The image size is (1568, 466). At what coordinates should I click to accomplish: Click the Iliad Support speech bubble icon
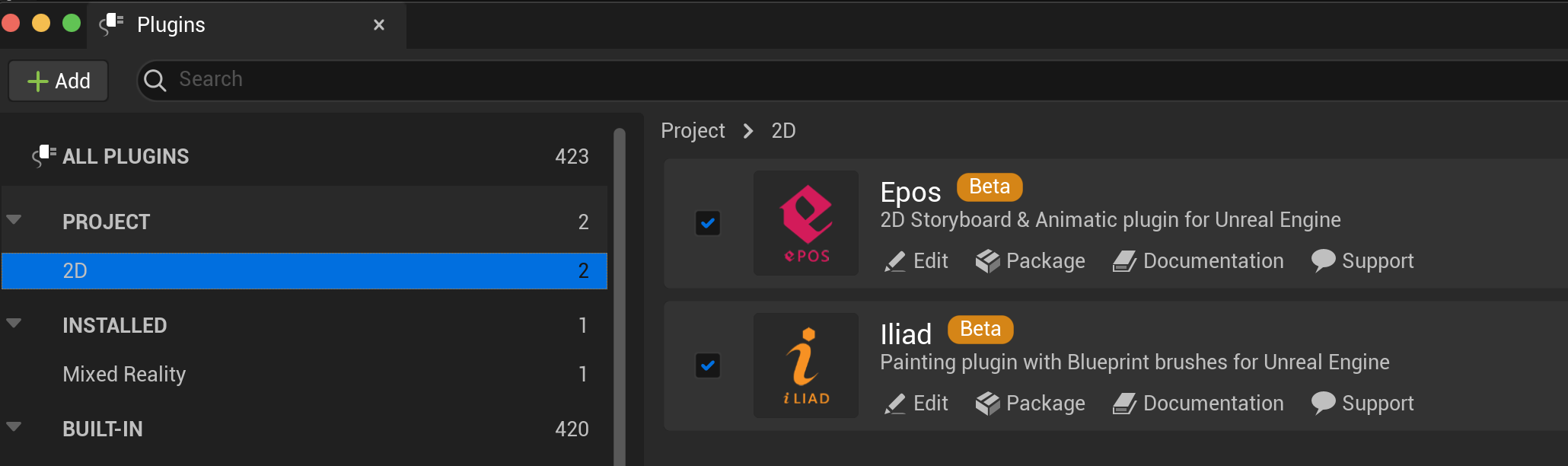pos(1324,403)
